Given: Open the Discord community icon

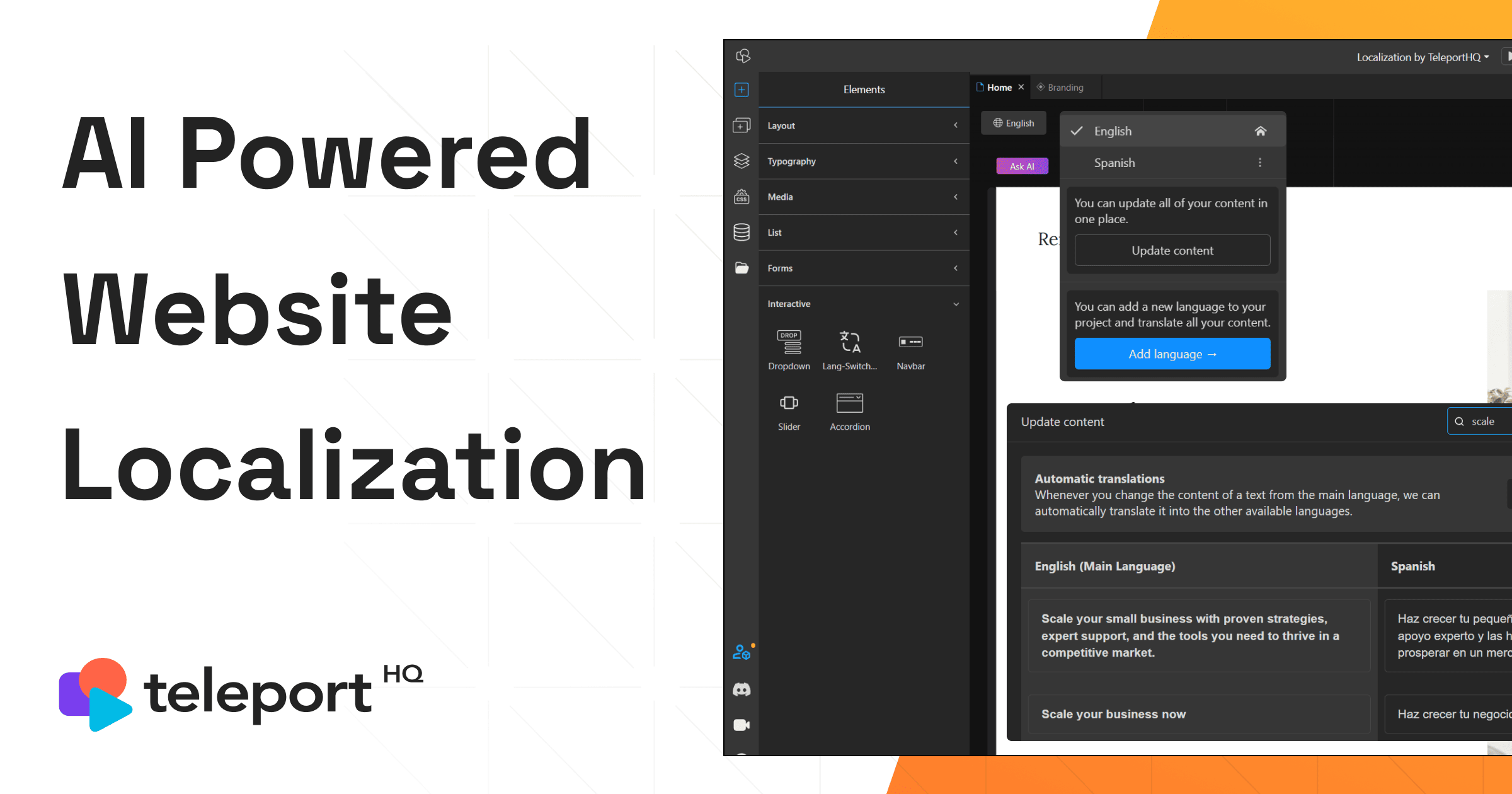Looking at the screenshot, I should (x=742, y=689).
